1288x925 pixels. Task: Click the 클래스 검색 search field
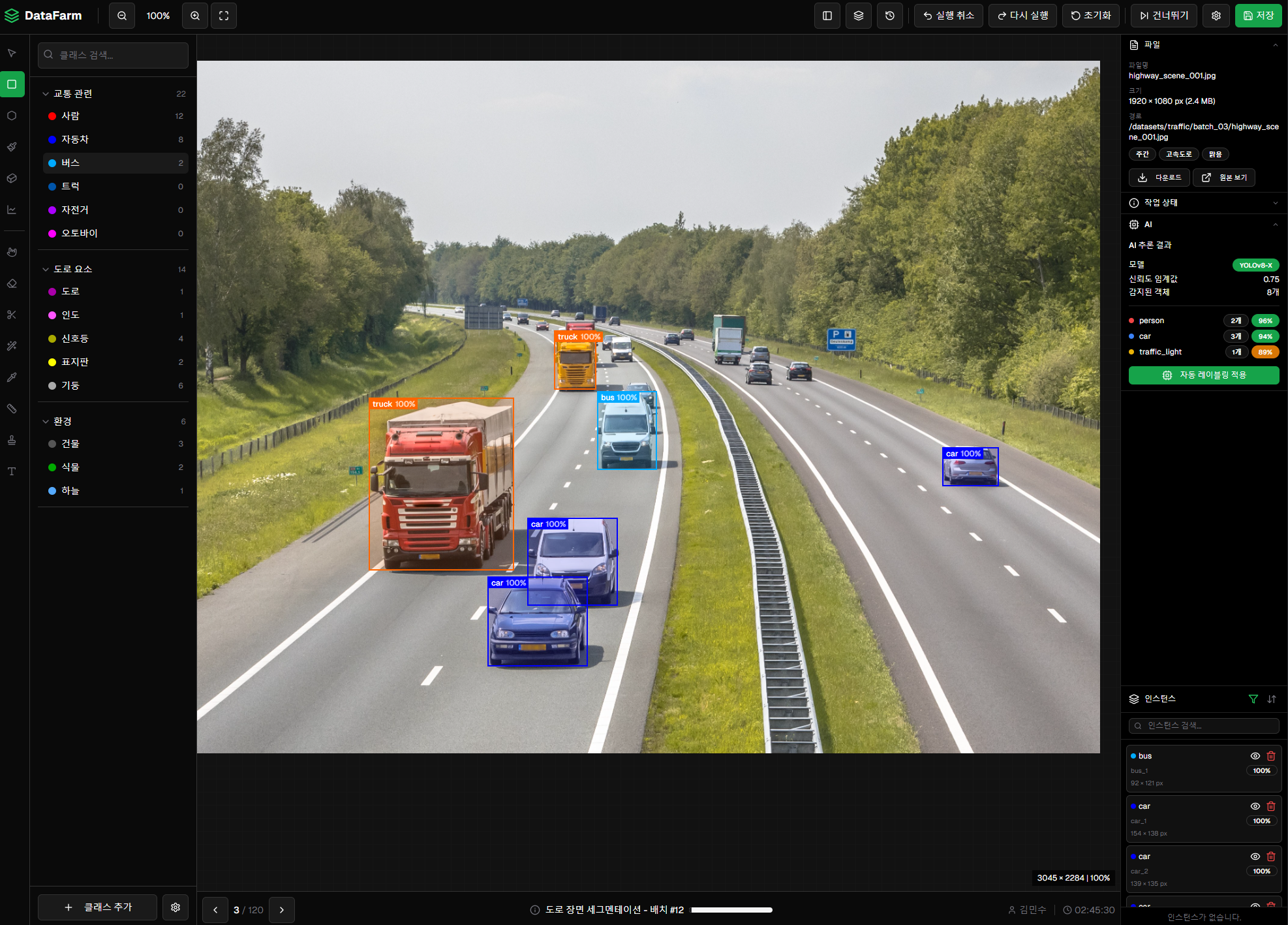[x=114, y=55]
